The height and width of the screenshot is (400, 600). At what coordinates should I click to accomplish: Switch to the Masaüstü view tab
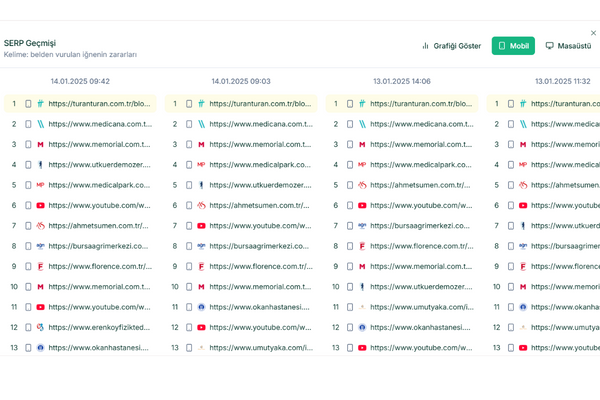568,46
